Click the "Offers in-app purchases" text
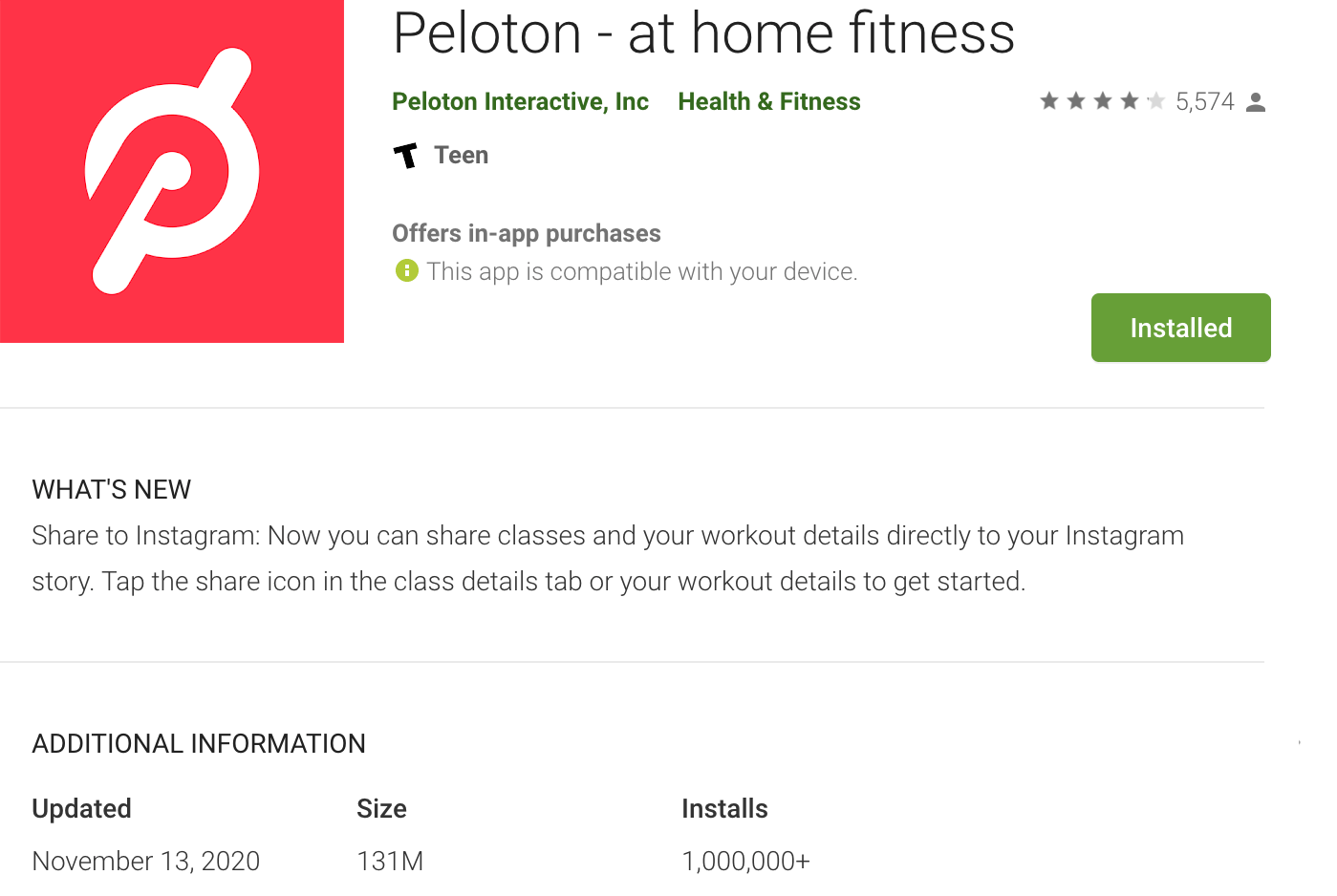Viewport: 1337px width, 896px height. click(x=527, y=233)
